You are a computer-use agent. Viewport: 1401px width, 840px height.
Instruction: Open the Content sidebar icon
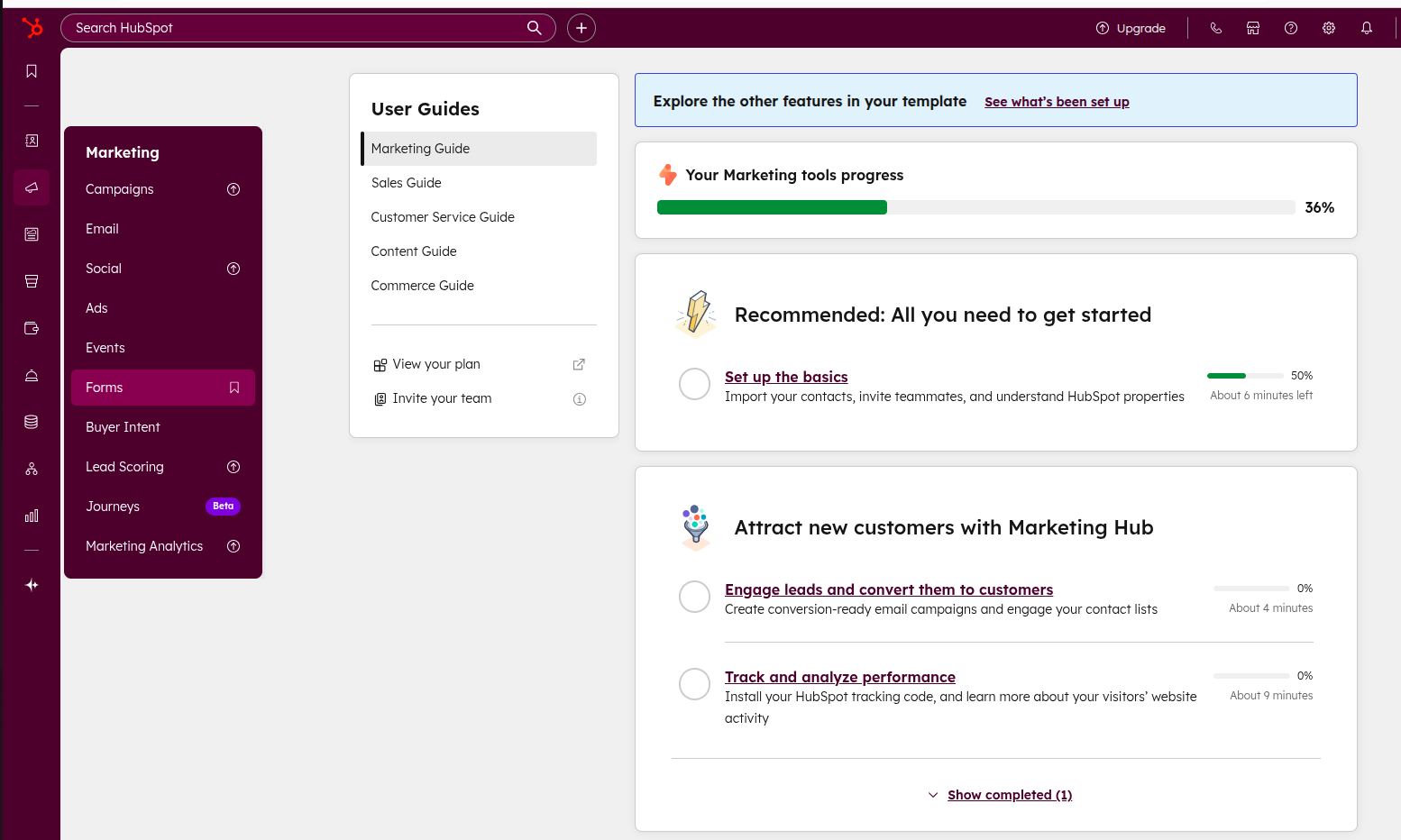click(x=32, y=234)
